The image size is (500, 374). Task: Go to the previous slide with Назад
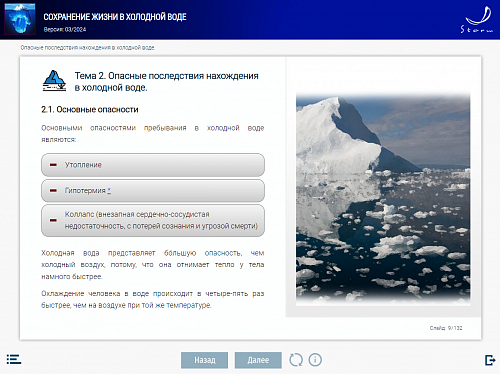[205, 360]
